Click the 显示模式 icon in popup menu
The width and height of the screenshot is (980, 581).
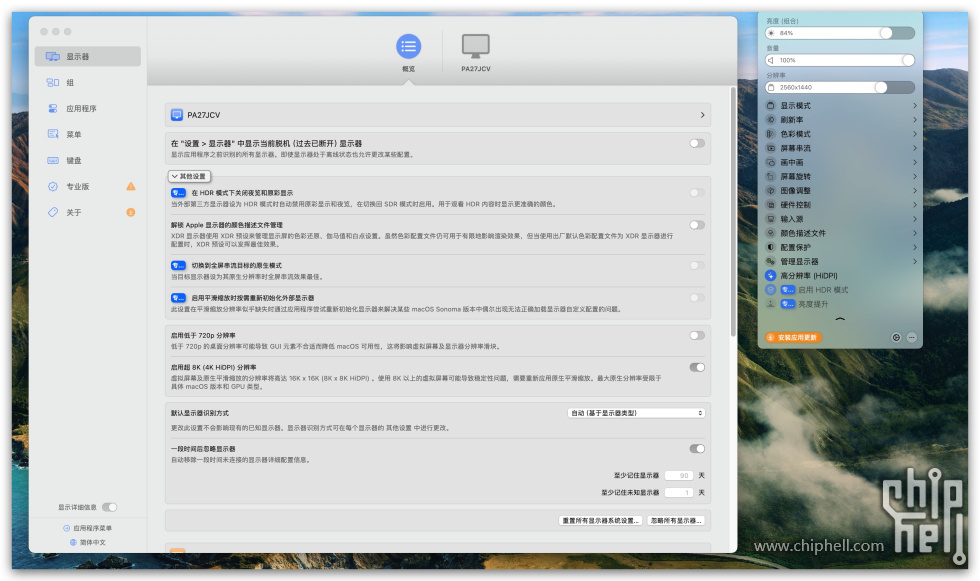tap(771, 106)
